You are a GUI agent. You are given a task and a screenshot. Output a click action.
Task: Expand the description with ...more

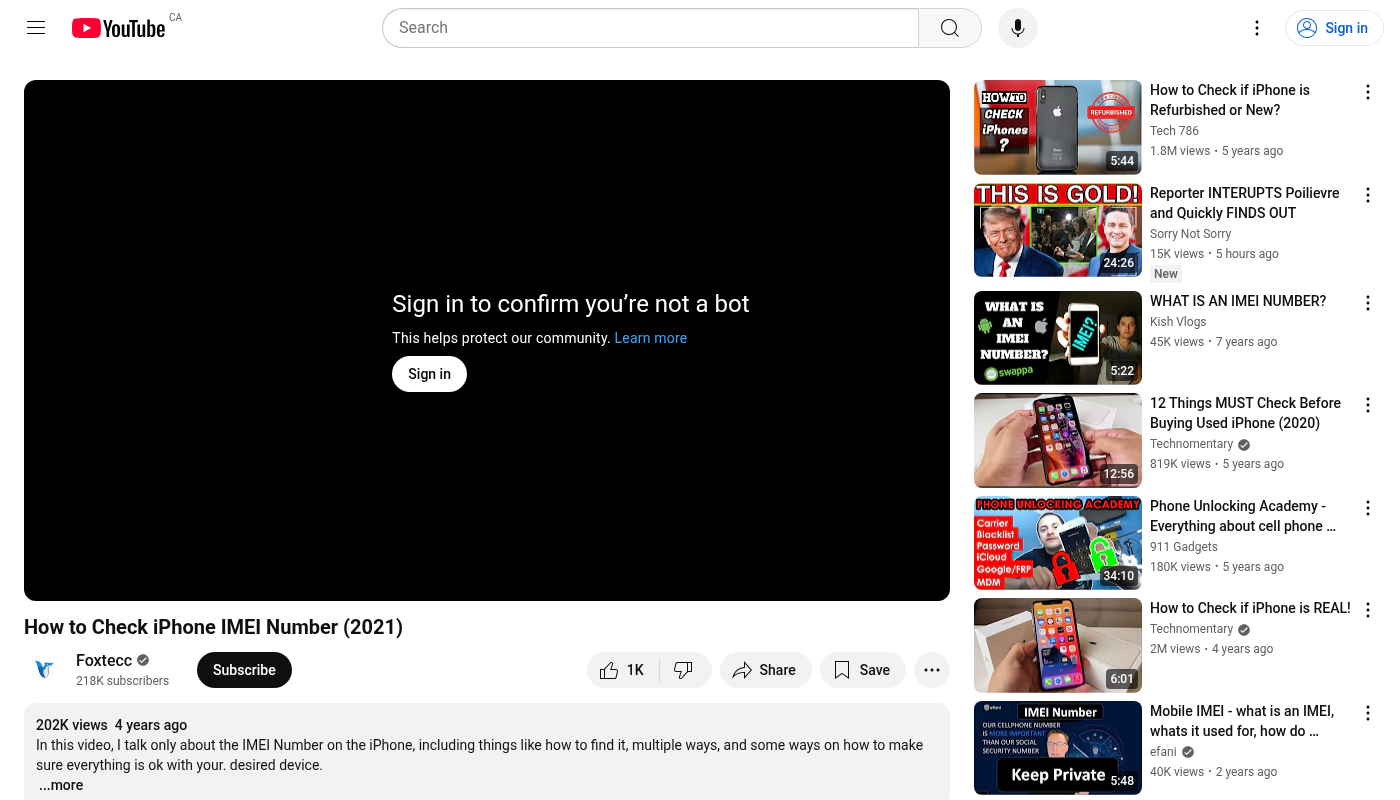click(x=61, y=785)
